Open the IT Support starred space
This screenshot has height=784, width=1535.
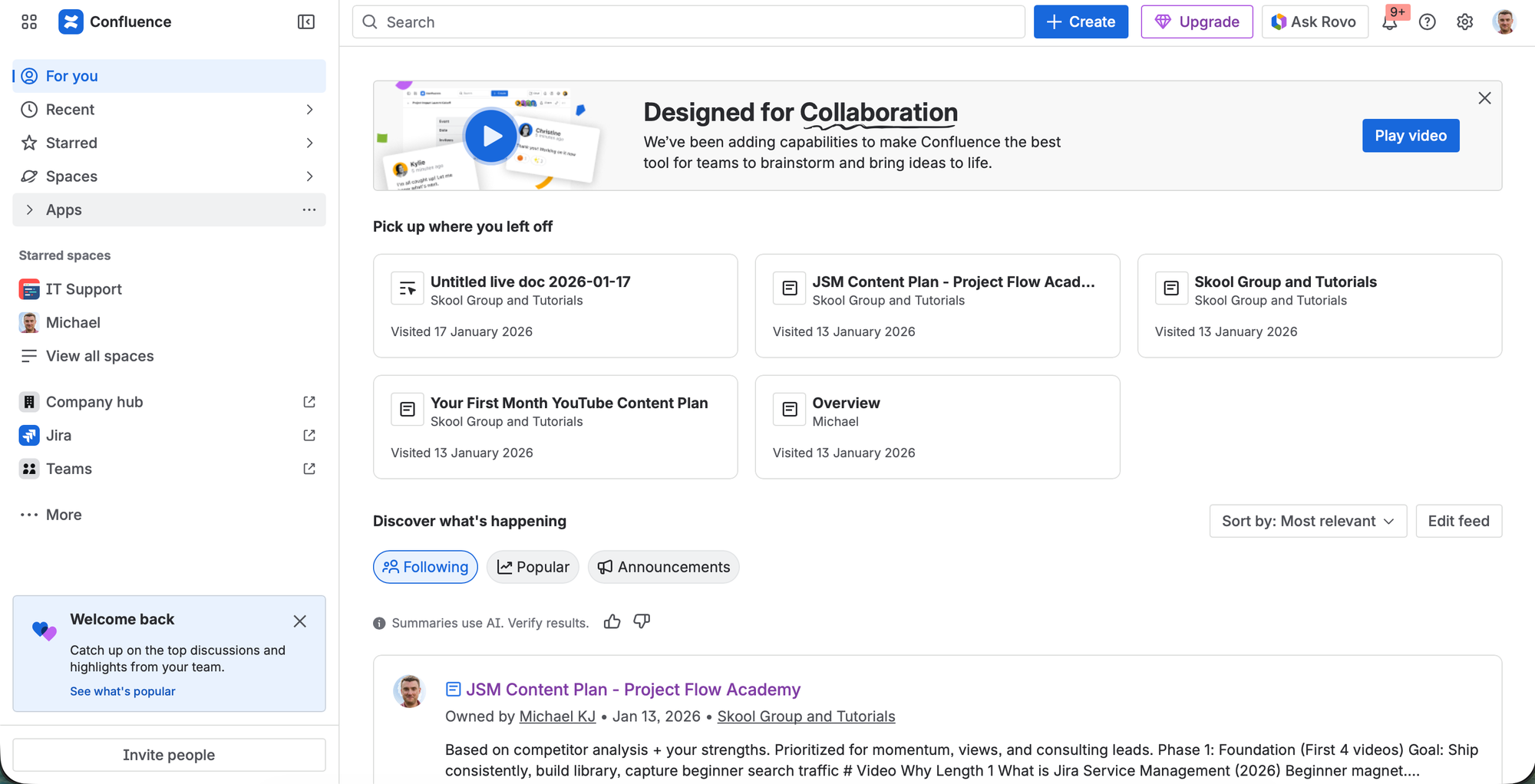[84, 289]
